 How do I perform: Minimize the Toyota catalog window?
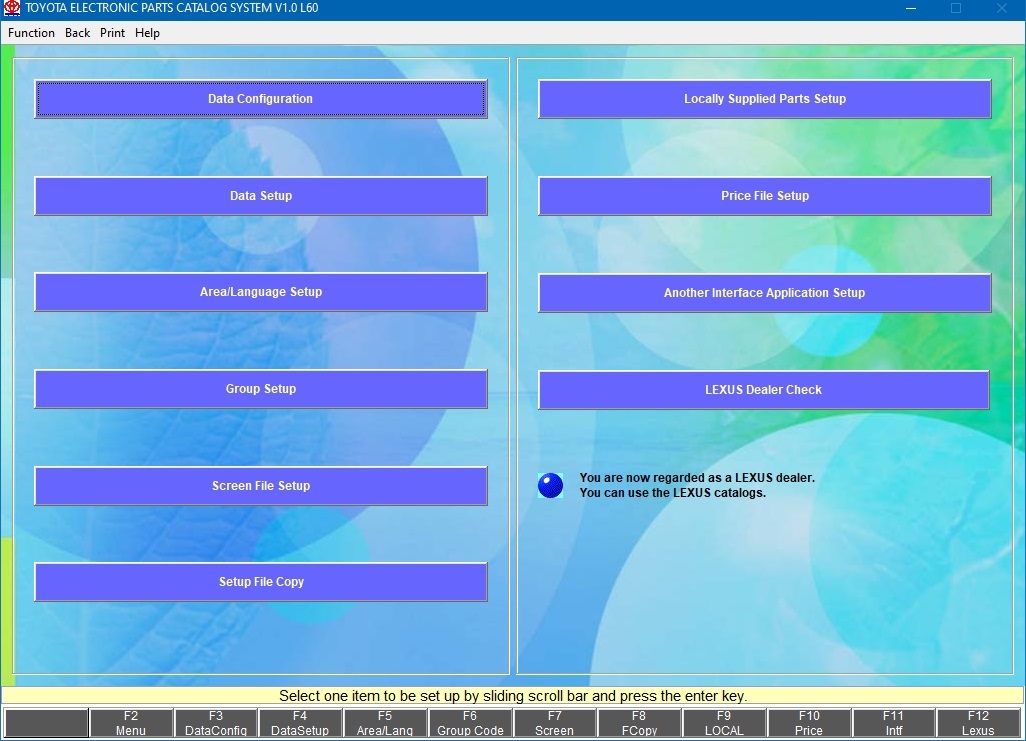pyautogui.click(x=911, y=8)
